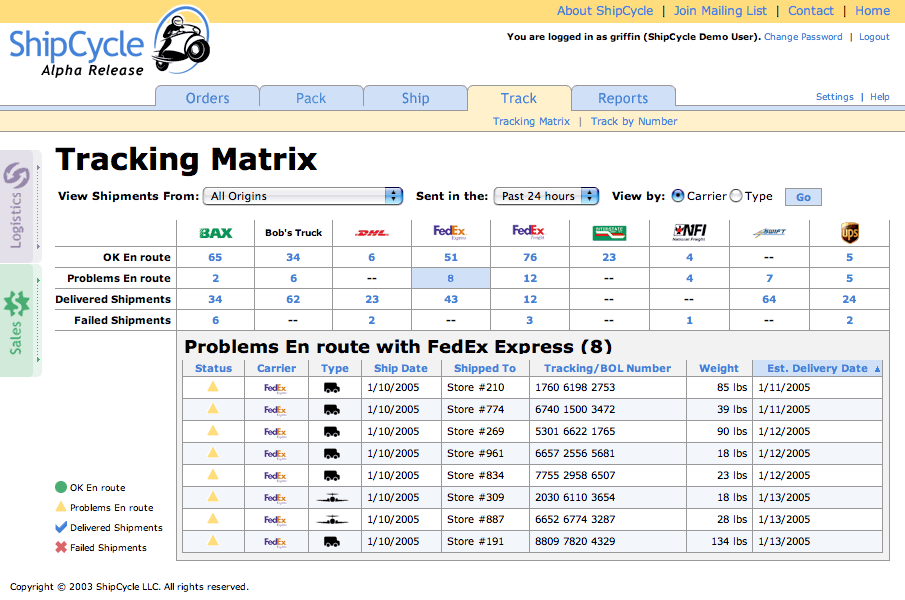This screenshot has height=600, width=905.
Task: Switch to the Ship tab
Action: [416, 98]
